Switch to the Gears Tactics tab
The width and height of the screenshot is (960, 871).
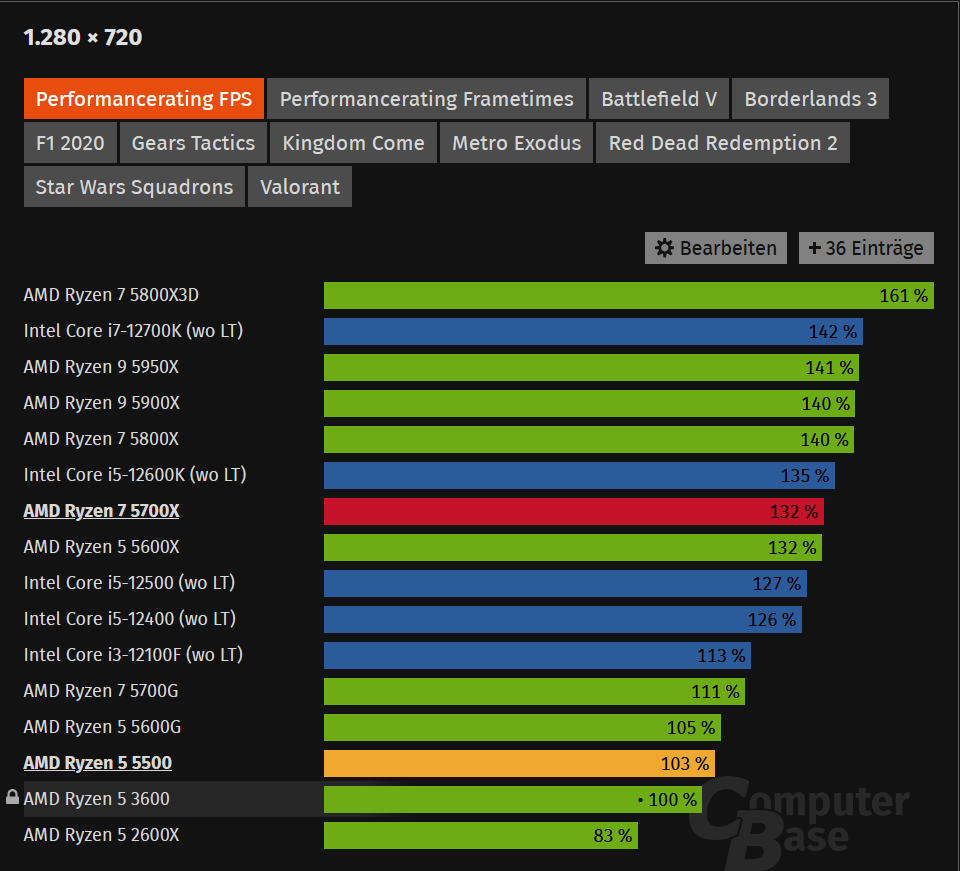193,143
